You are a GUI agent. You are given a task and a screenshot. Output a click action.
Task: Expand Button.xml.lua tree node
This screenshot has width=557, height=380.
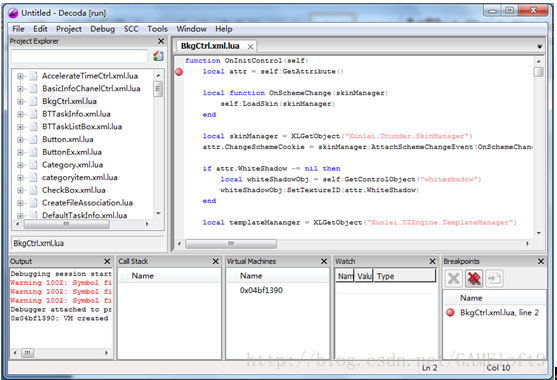point(20,140)
